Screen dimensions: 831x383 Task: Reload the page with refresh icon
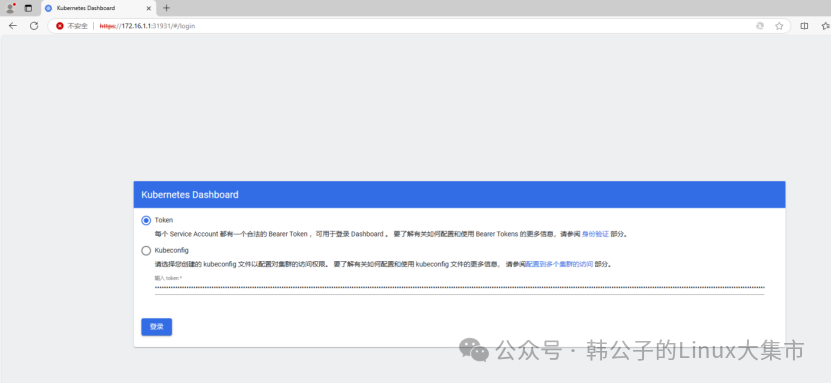[x=34, y=25]
